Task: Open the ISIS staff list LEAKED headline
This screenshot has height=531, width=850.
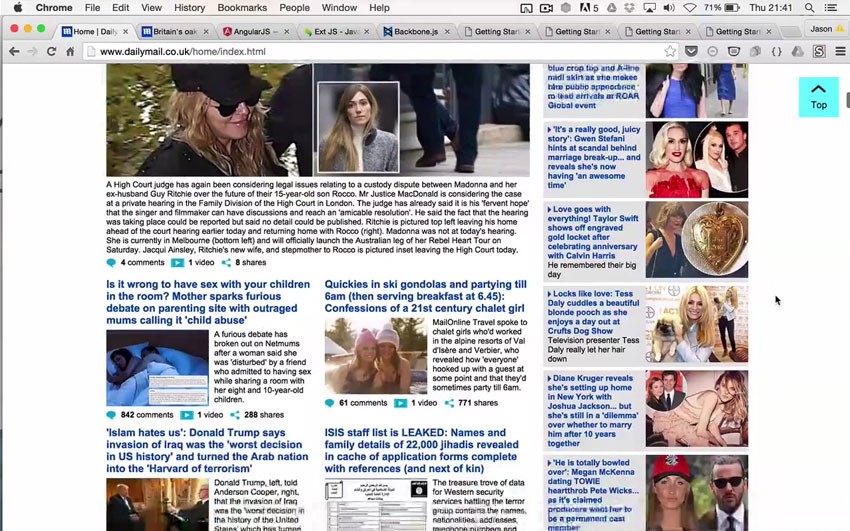Action: pyautogui.click(x=421, y=451)
